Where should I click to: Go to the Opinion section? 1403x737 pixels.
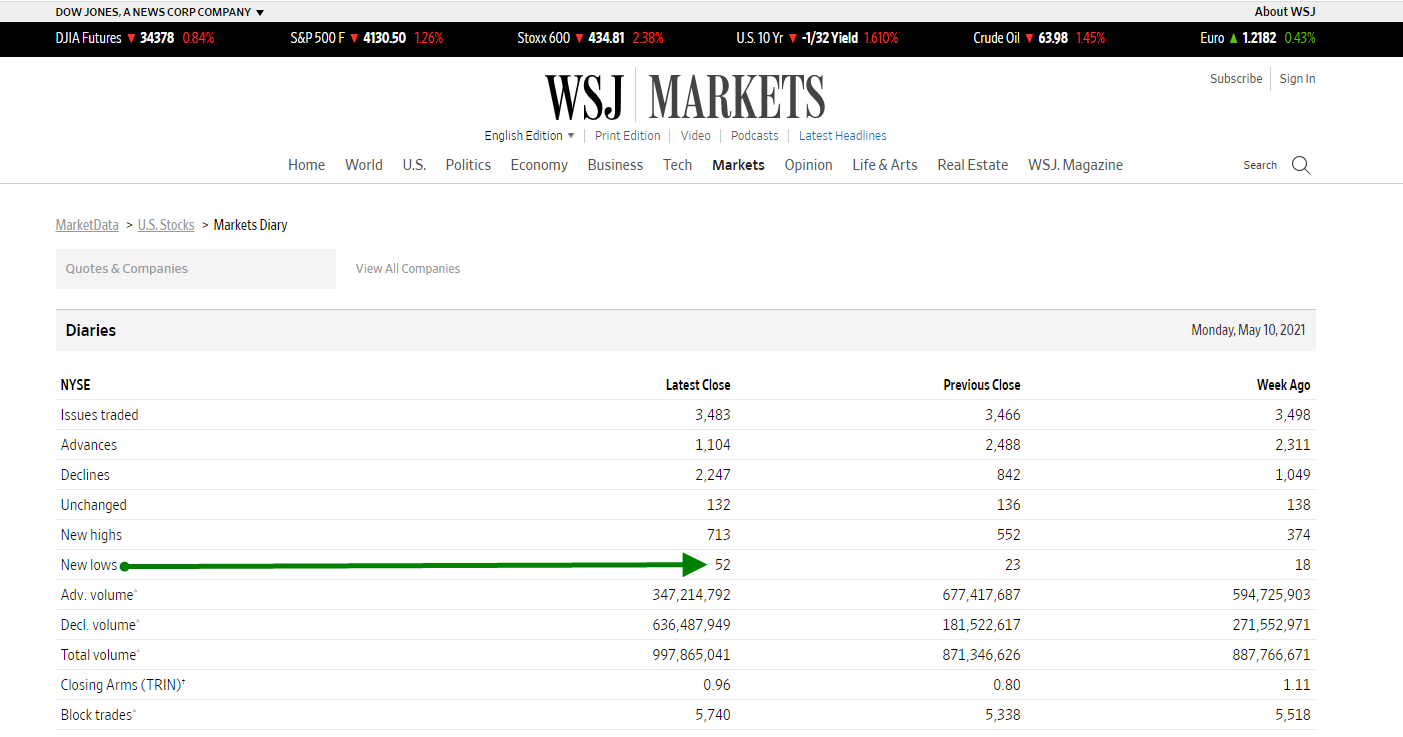tap(808, 165)
